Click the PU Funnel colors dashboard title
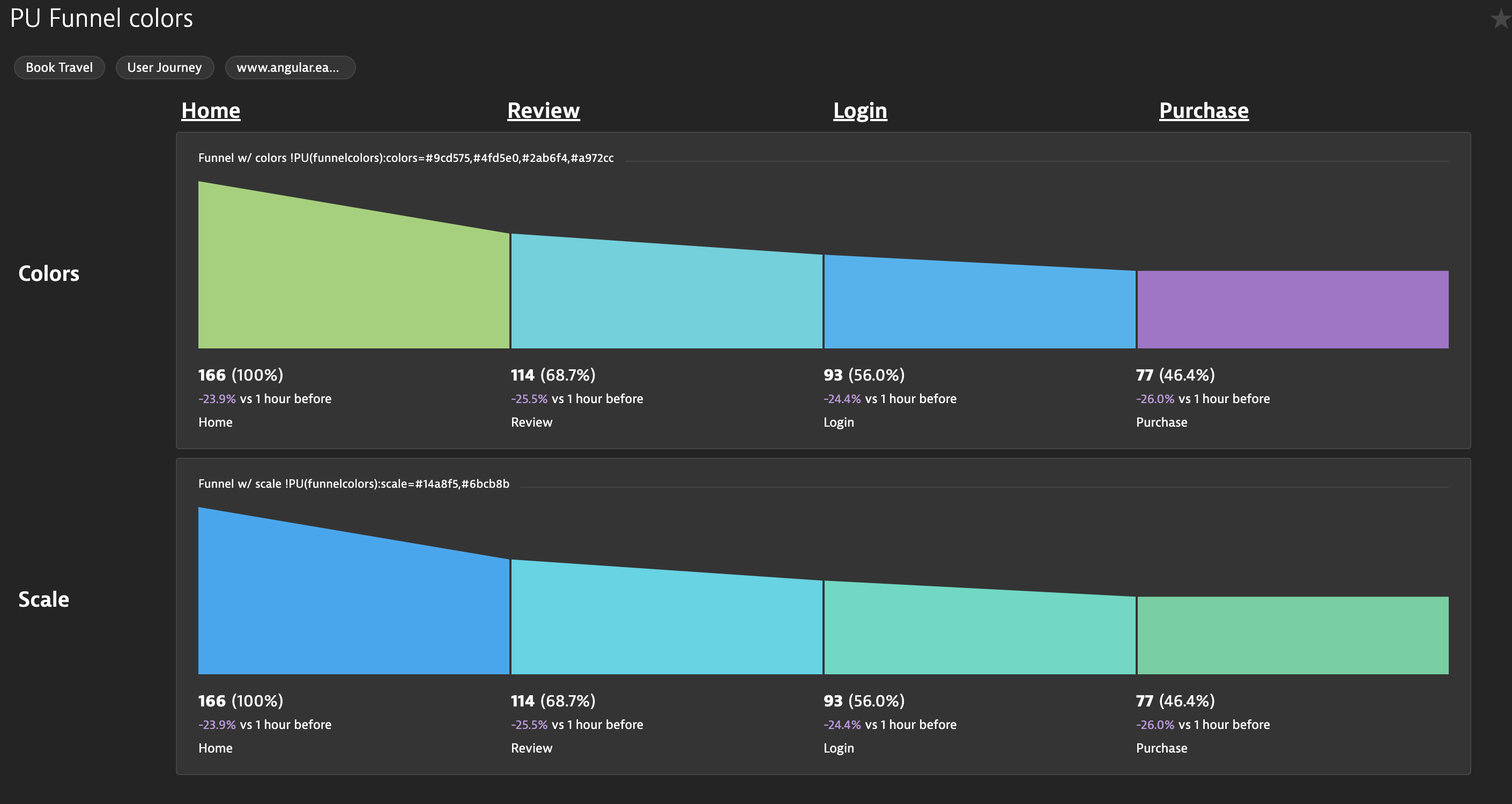 click(x=101, y=18)
